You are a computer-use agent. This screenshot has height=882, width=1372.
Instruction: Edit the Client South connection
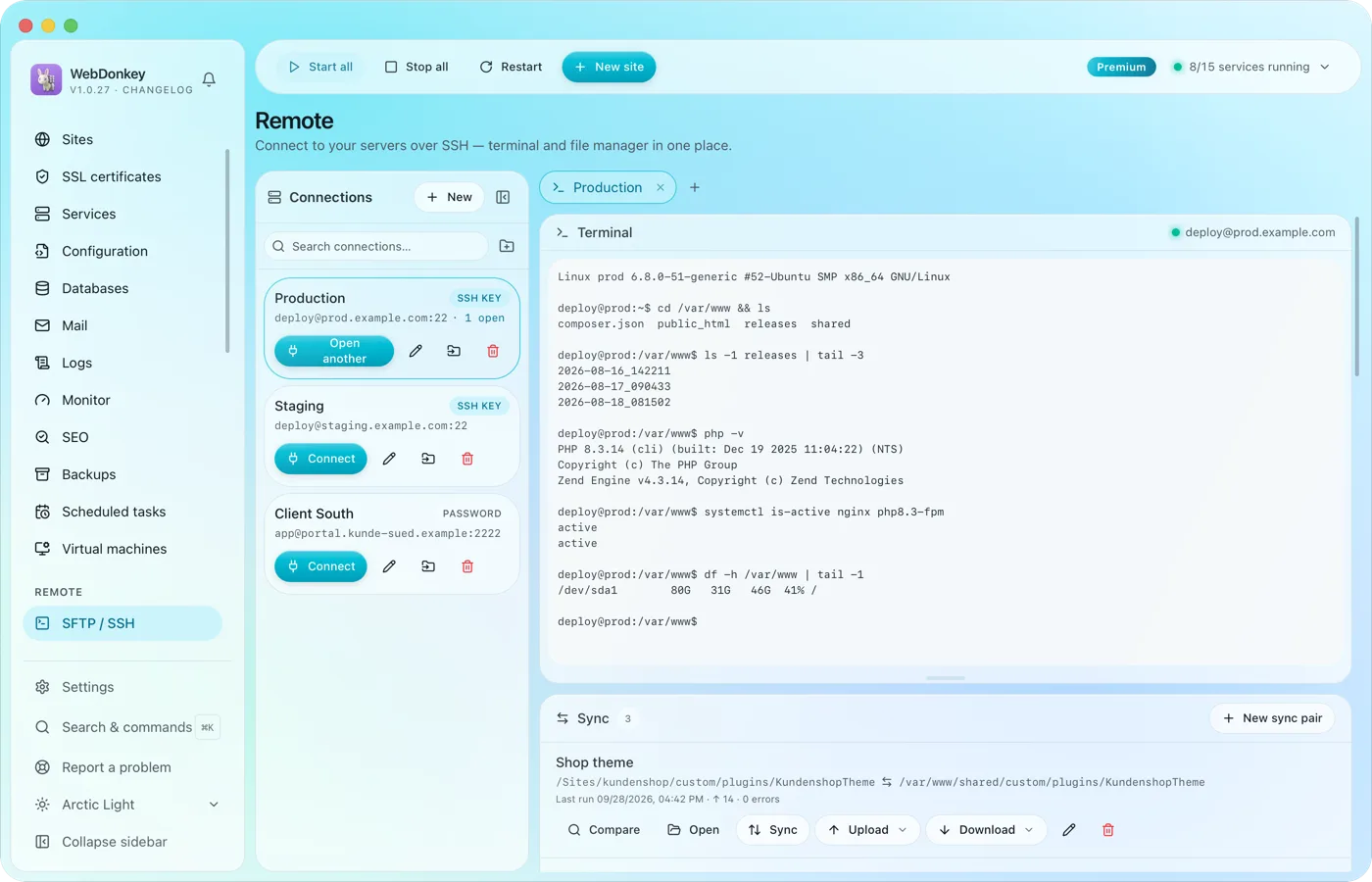click(389, 566)
